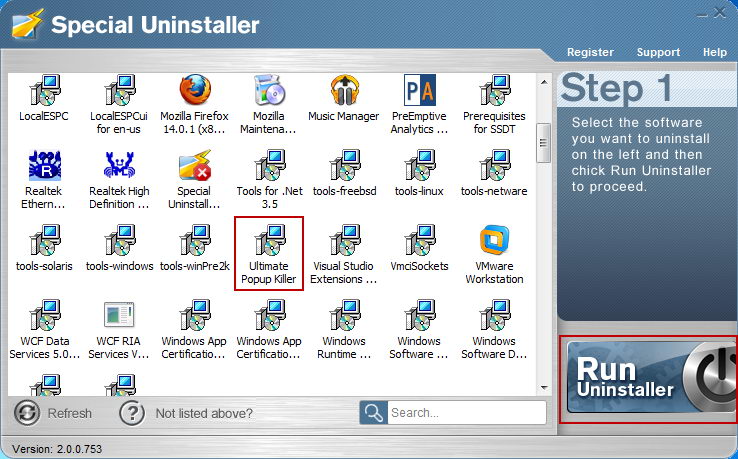738x459 pixels.
Task: Select Realtek Ethernet controller icon
Action: coord(44,165)
